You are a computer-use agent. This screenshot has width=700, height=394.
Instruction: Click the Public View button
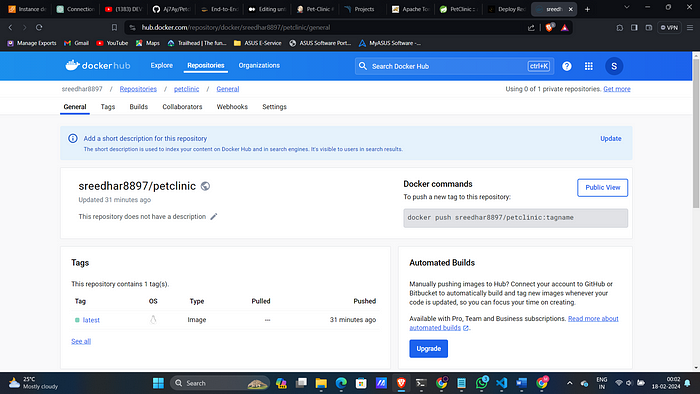coord(602,187)
